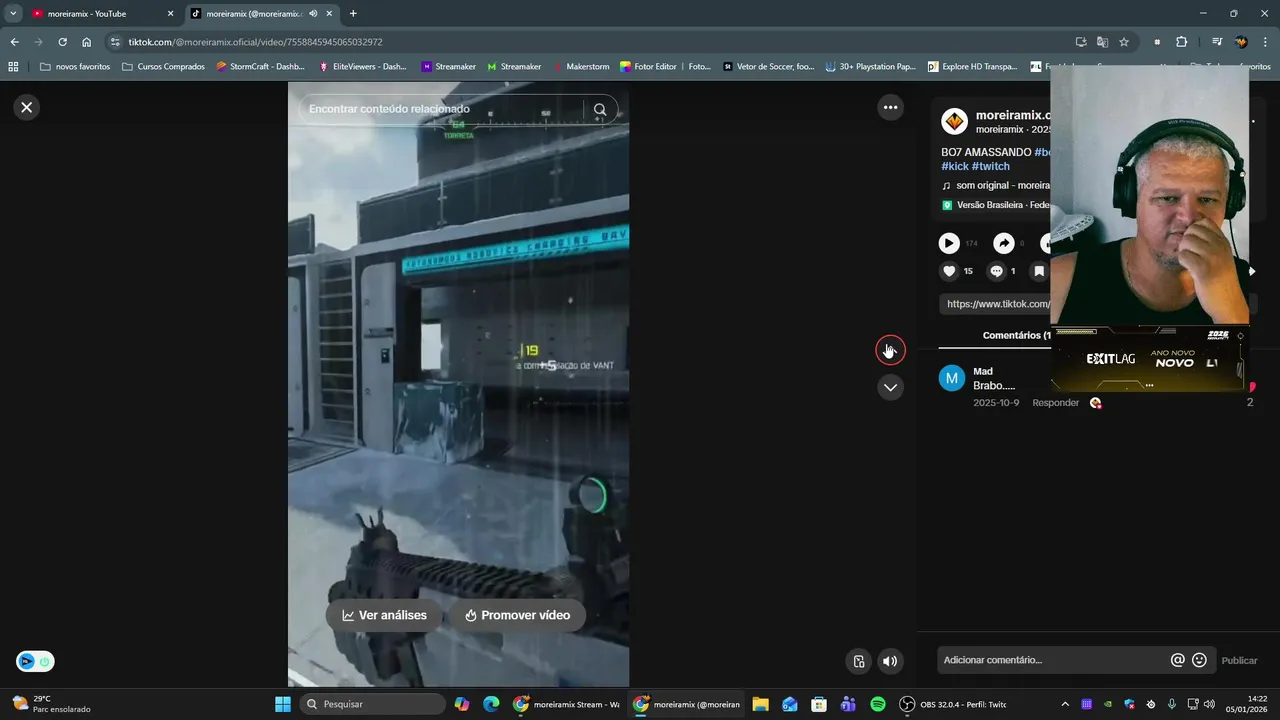Screen dimensions: 1280x720
Task: Click the taskbar 'Pesquisar' search box
Action: point(372,704)
